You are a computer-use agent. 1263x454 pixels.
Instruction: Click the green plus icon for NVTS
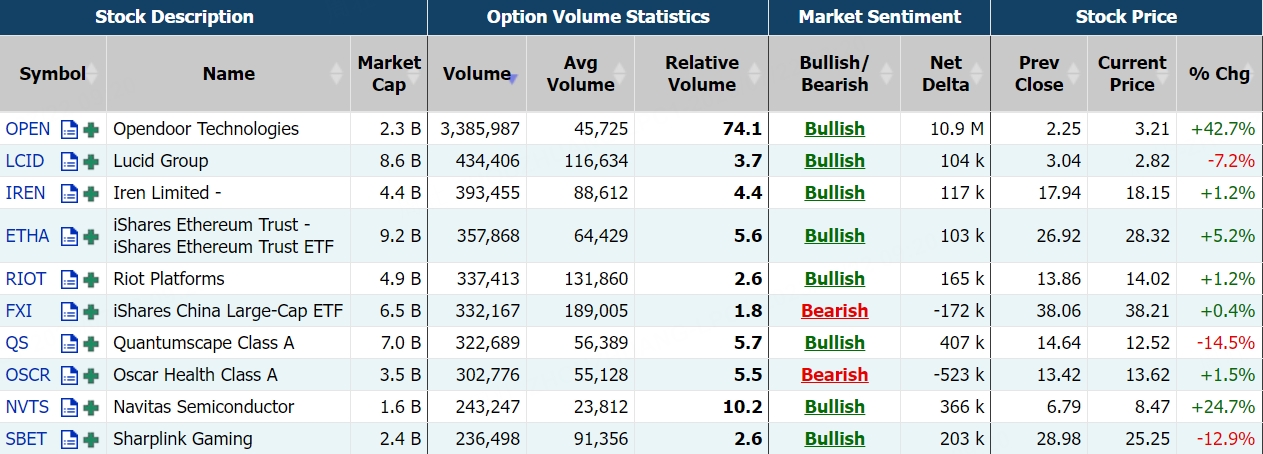point(91,407)
